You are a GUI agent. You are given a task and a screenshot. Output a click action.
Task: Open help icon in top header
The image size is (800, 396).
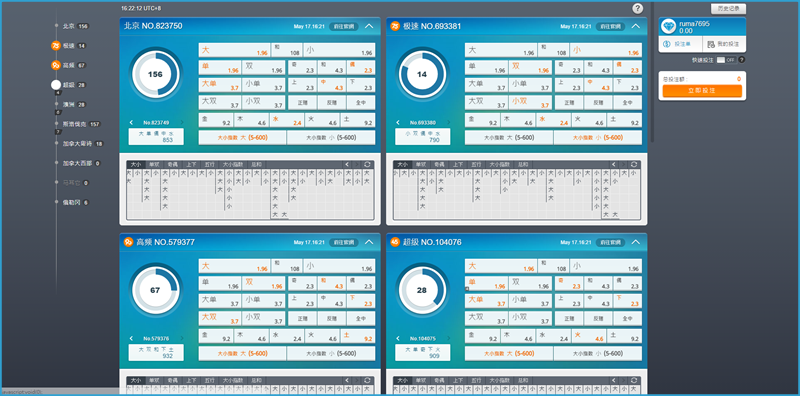pyautogui.click(x=638, y=8)
